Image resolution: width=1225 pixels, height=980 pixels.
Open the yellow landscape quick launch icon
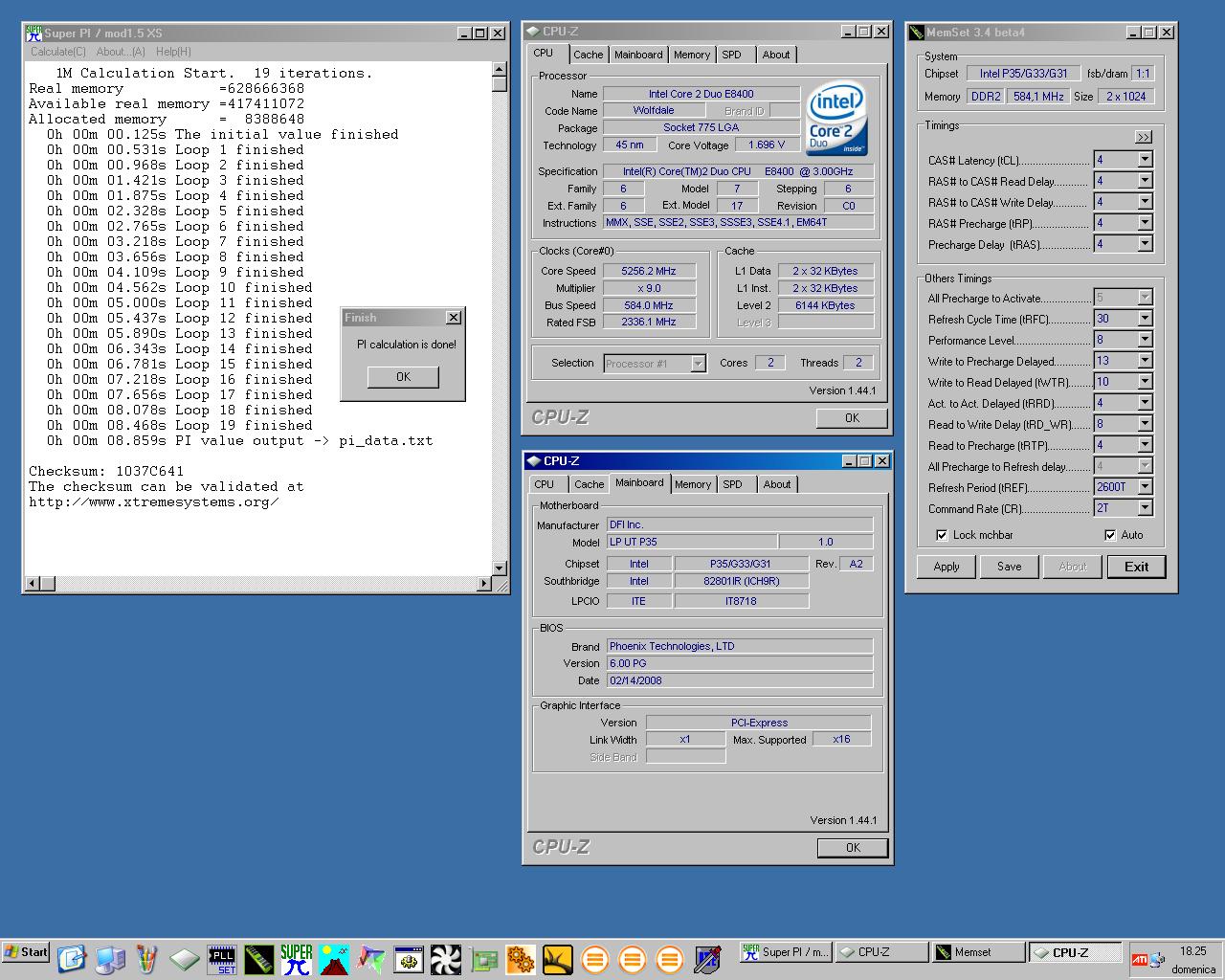(557, 959)
